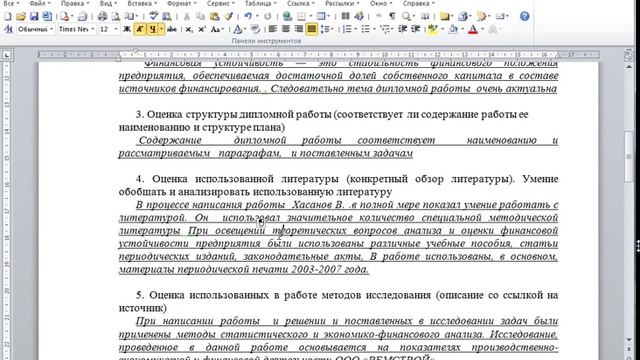Toggle bold Ж formatting

tap(127, 29)
